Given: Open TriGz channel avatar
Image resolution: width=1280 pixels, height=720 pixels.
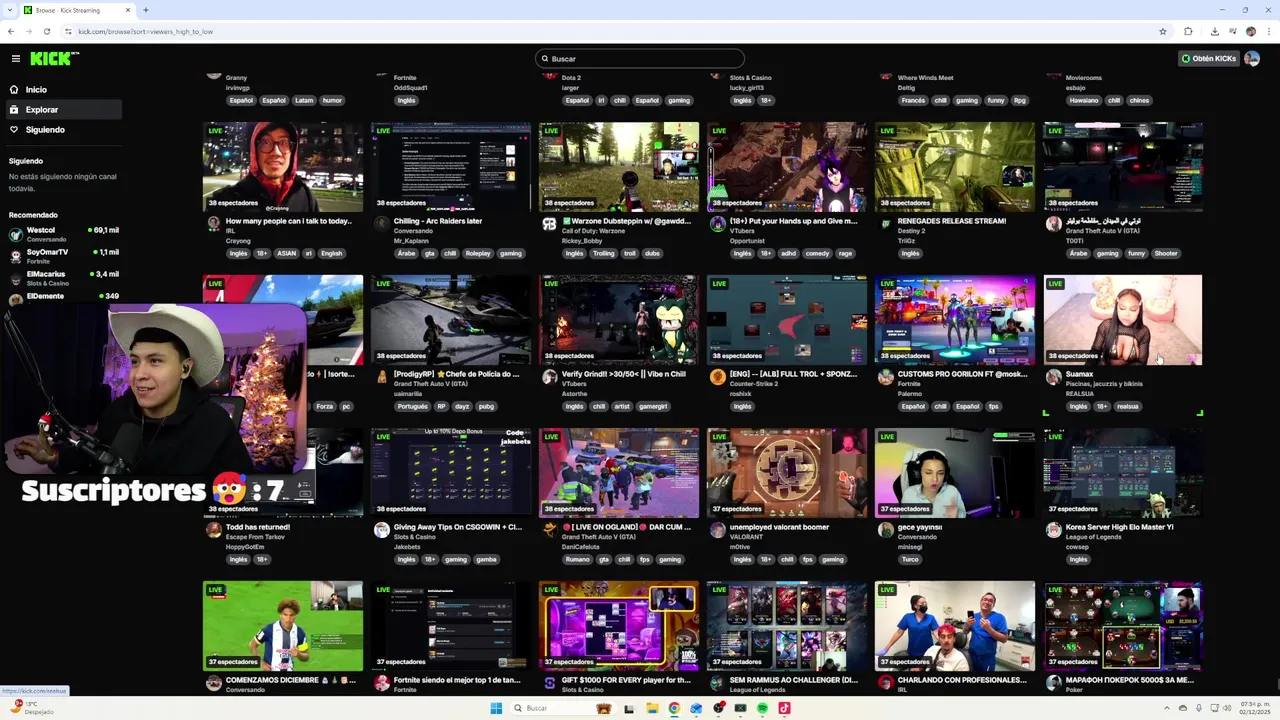Looking at the screenshot, I should pyautogui.click(x=885, y=224).
